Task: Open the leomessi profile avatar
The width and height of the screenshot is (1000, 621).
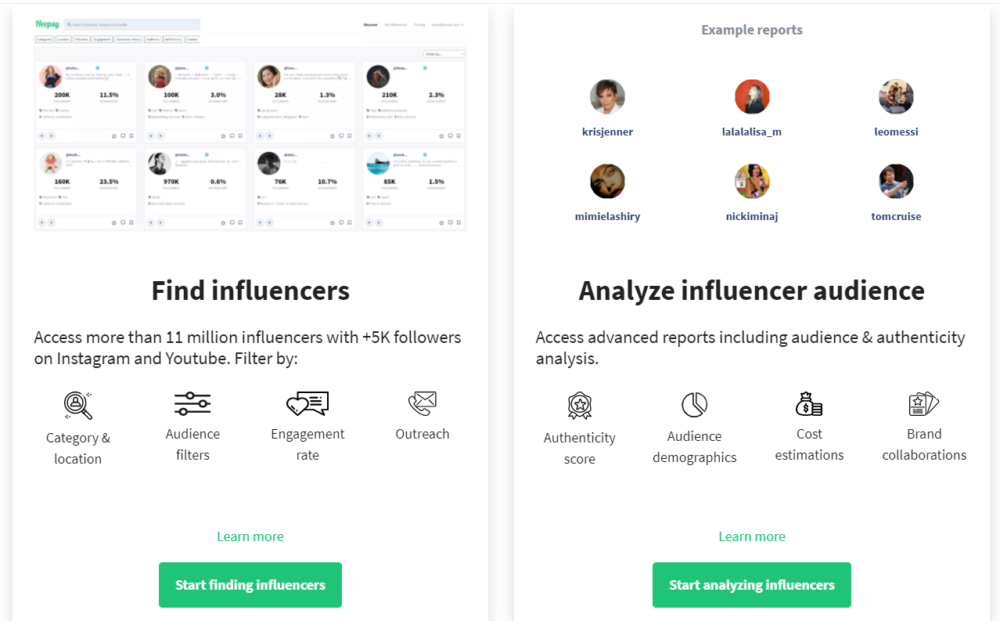Action: tap(896, 96)
